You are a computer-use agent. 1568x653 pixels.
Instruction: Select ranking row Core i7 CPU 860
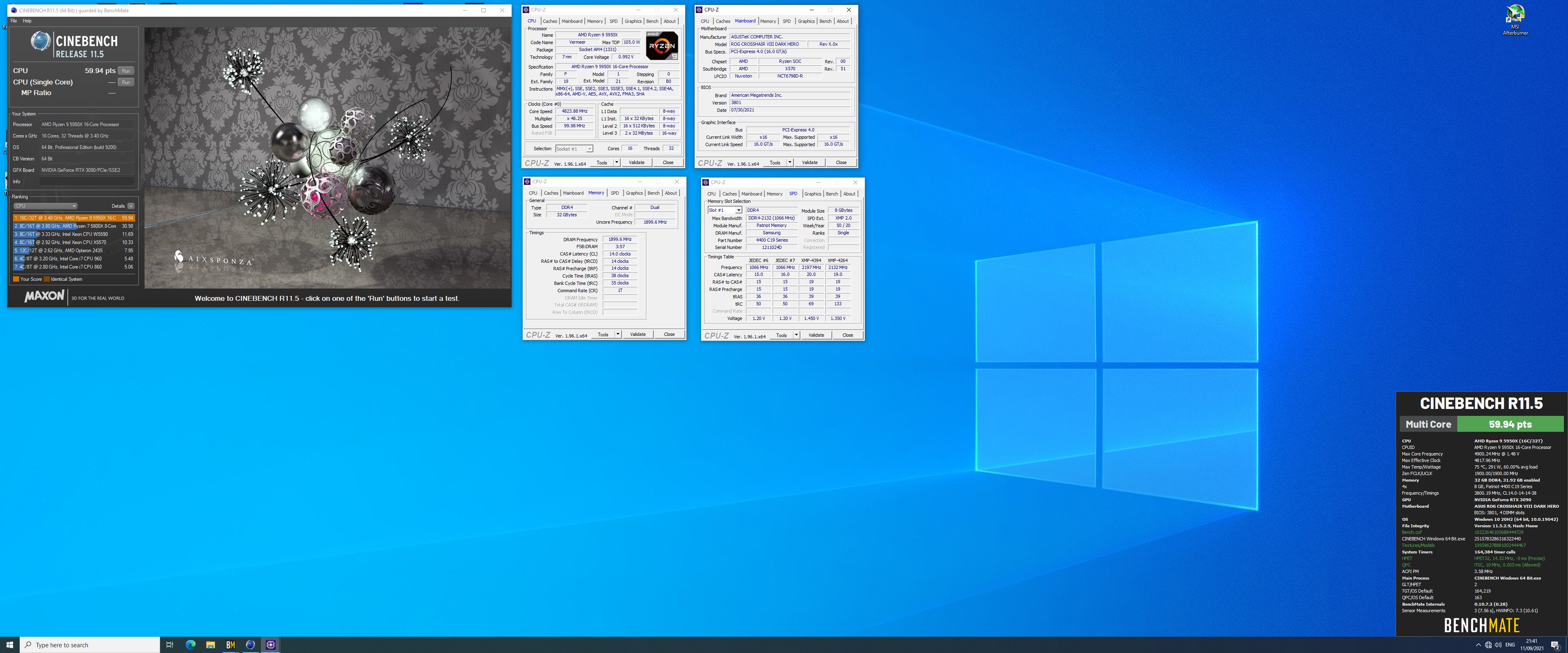coord(73,267)
